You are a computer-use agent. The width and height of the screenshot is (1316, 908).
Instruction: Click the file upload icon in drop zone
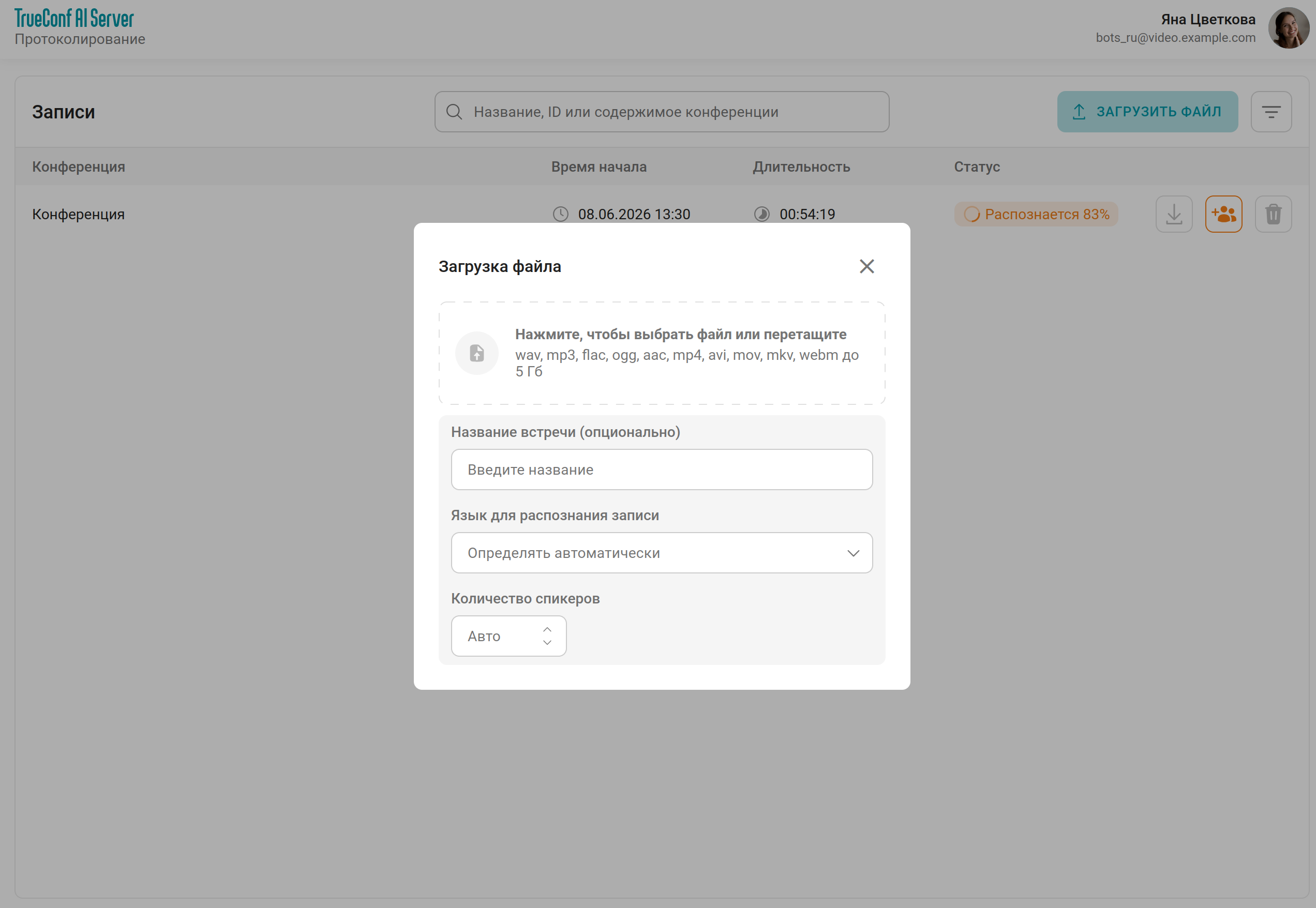[477, 353]
